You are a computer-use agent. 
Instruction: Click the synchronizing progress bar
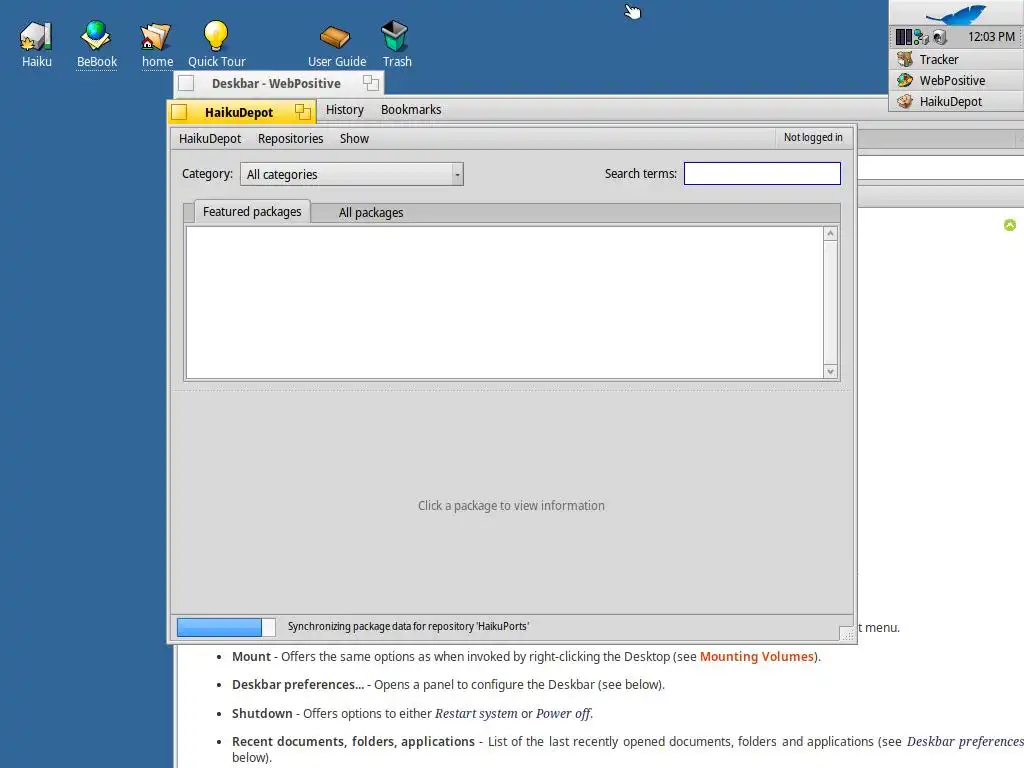pyautogui.click(x=226, y=627)
